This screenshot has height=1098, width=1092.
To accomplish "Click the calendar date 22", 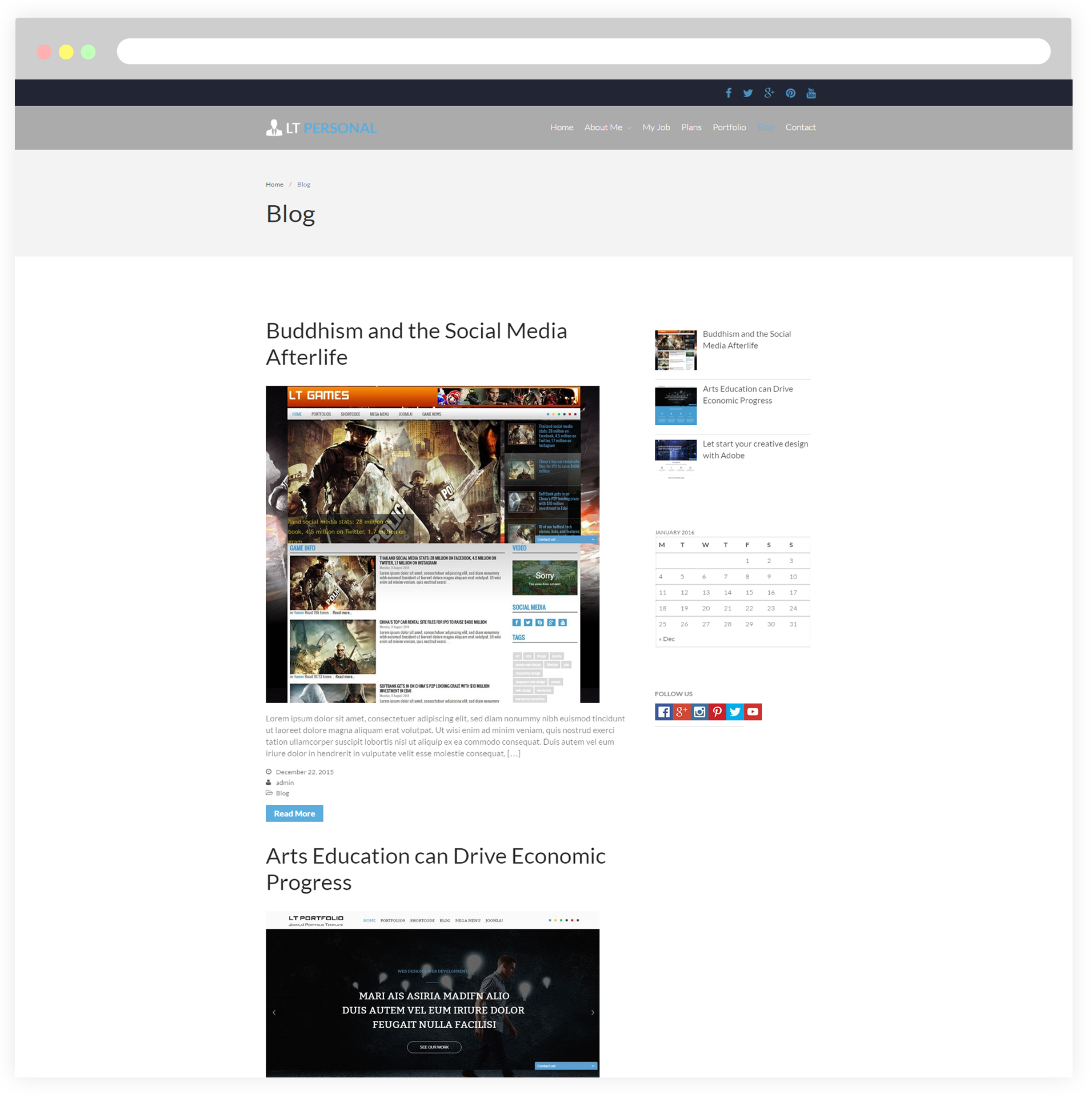I will (749, 609).
